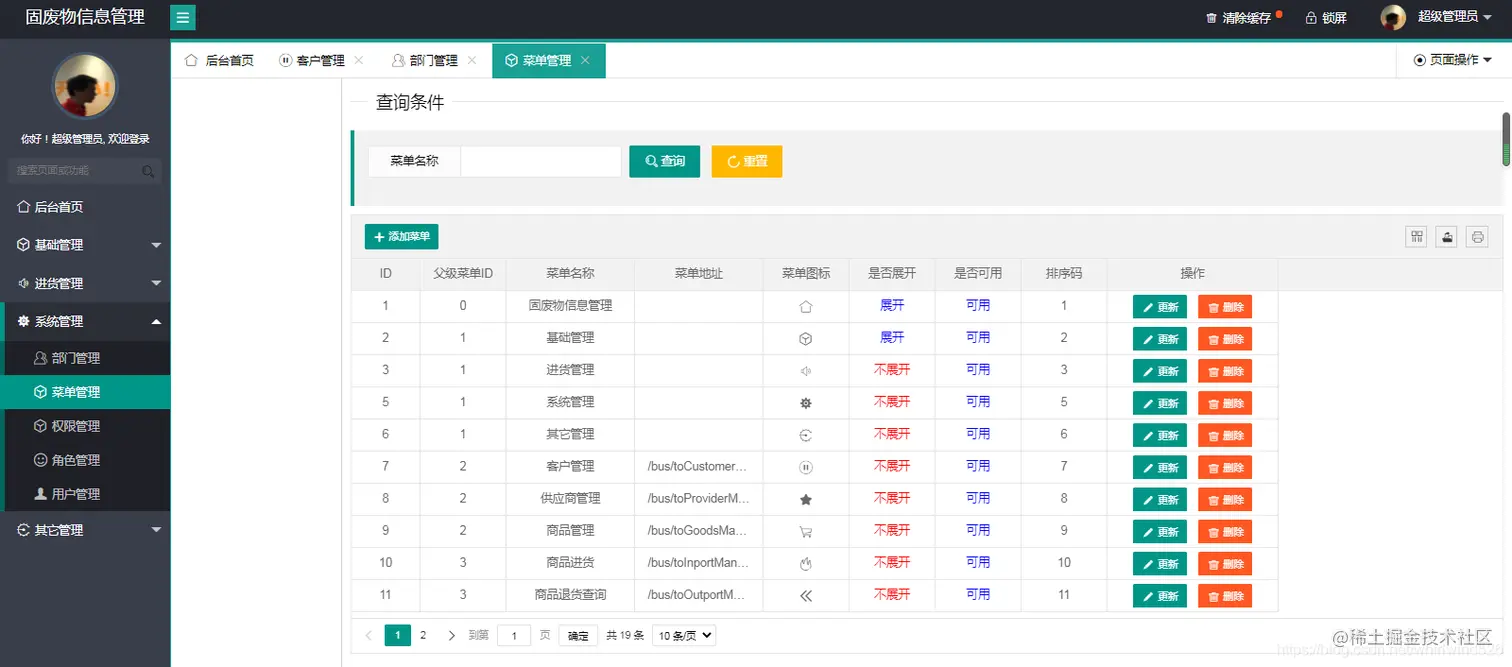1512x667 pixels.
Task: Collapse the 系统管理 sidebar menu
Action: [85, 321]
